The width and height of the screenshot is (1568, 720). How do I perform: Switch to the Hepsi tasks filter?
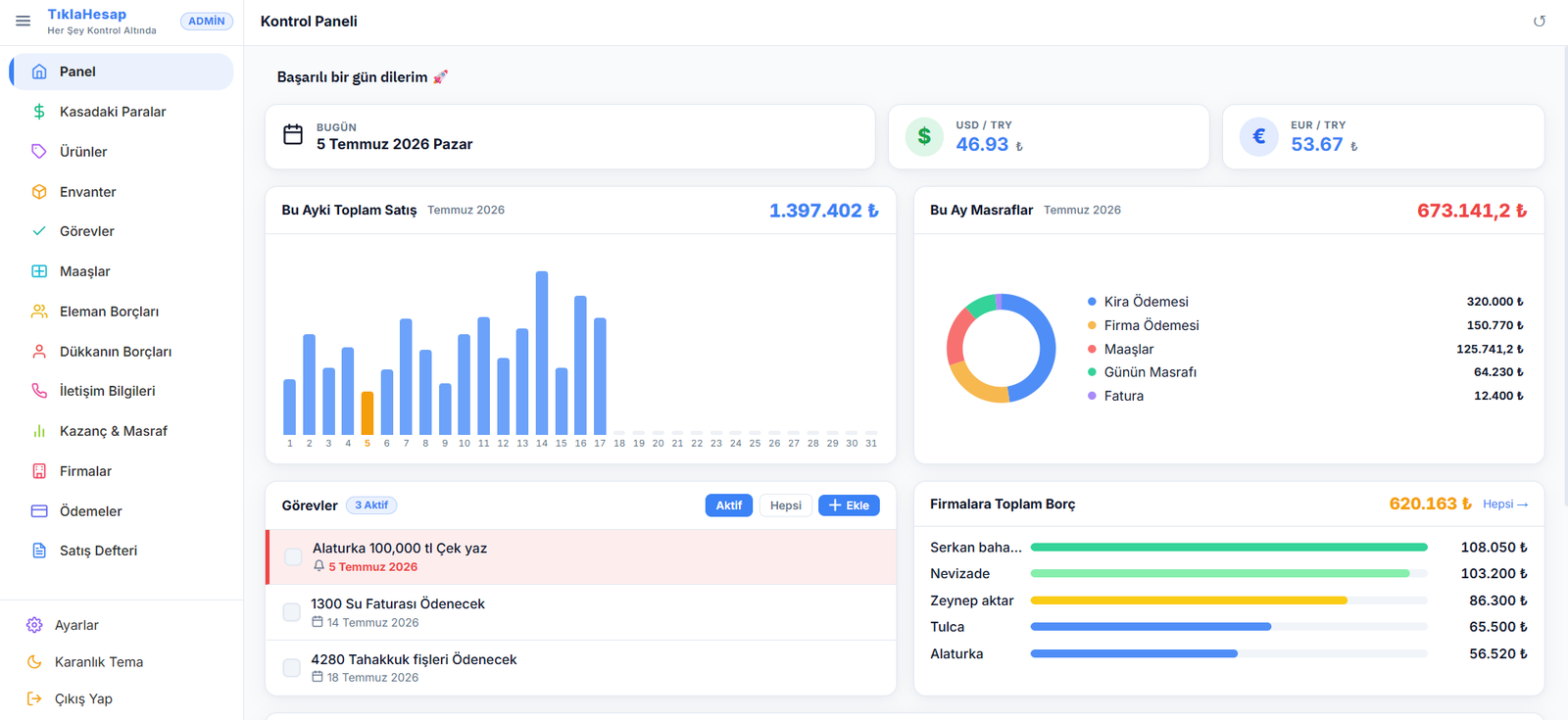coord(785,505)
